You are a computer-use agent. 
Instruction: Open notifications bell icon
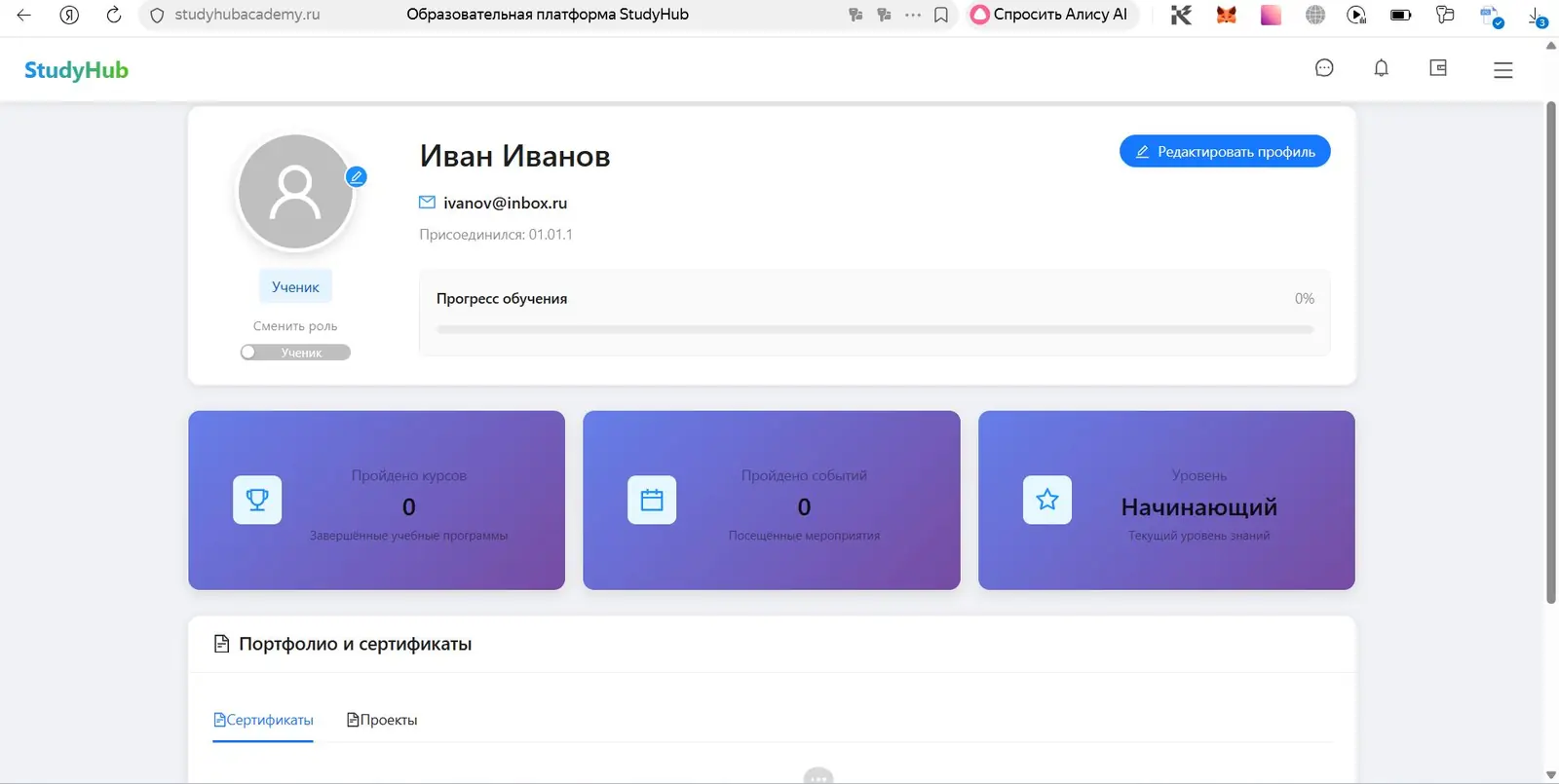pyautogui.click(x=1381, y=68)
